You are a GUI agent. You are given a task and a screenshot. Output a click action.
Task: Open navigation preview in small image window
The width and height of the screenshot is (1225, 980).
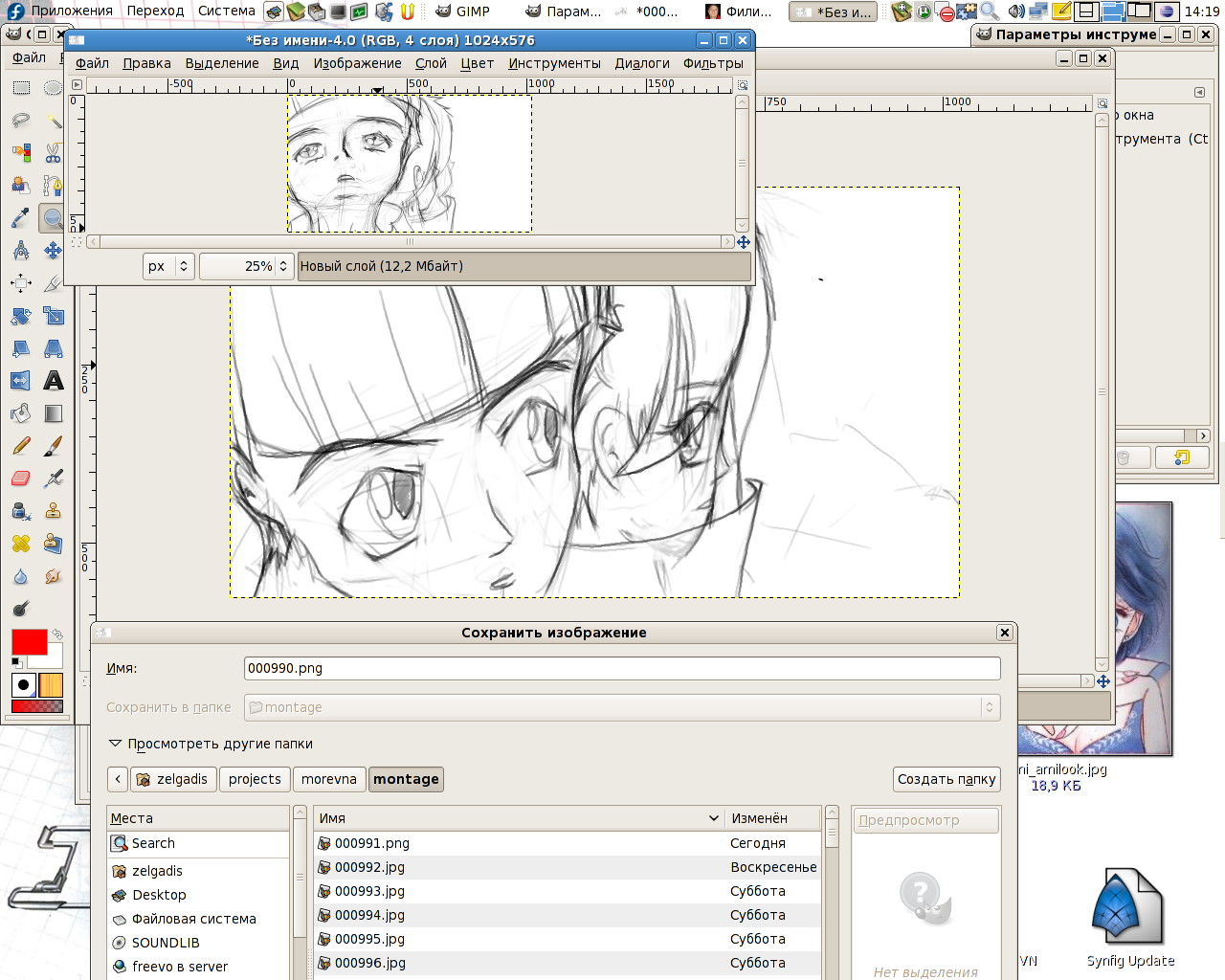pos(743,242)
